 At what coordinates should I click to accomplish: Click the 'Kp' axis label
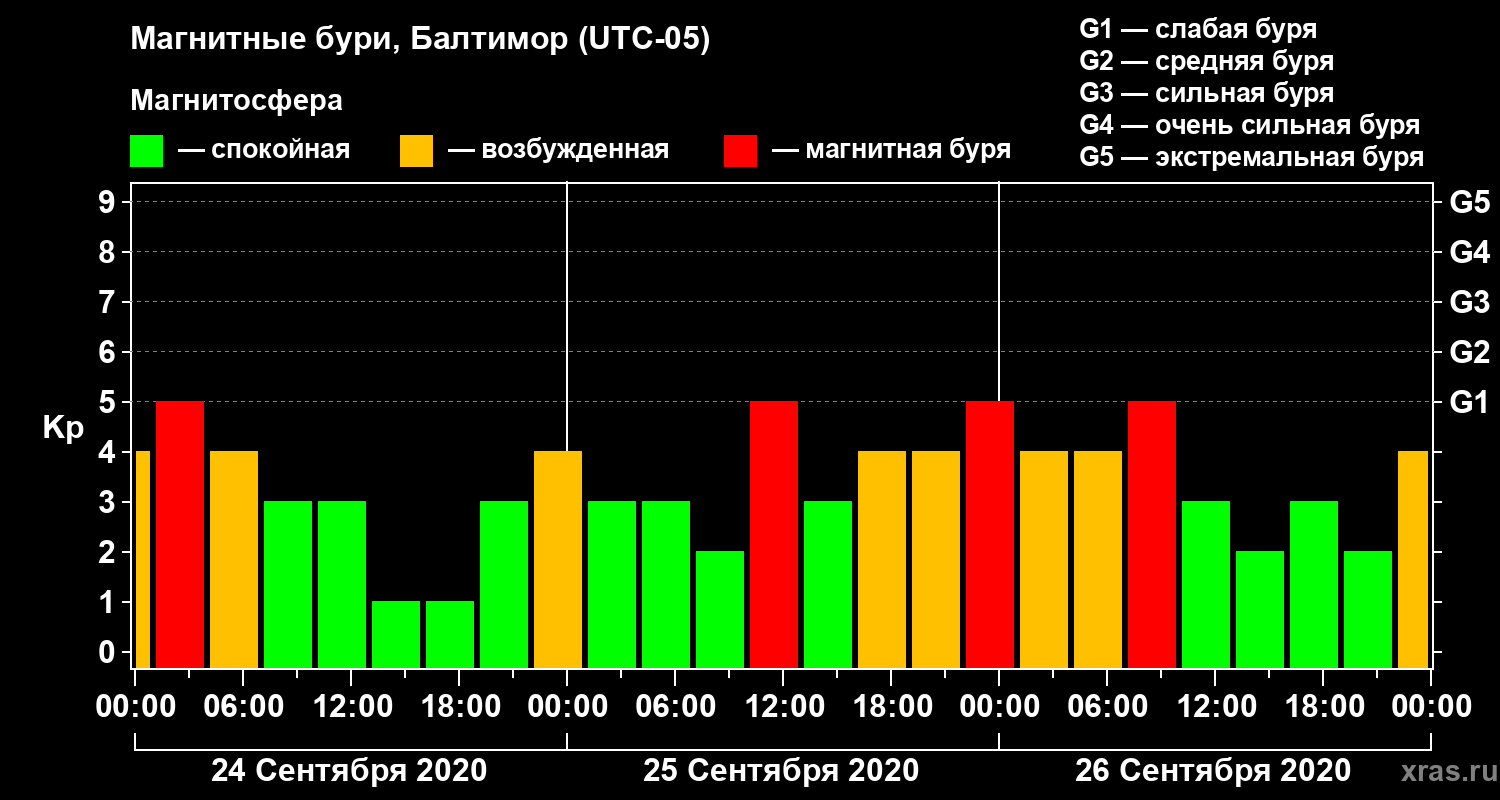[63, 427]
